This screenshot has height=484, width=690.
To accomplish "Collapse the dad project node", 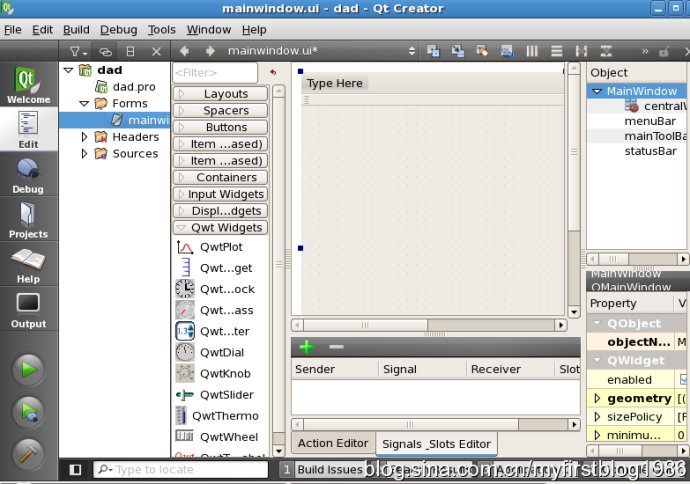I will click(x=68, y=70).
